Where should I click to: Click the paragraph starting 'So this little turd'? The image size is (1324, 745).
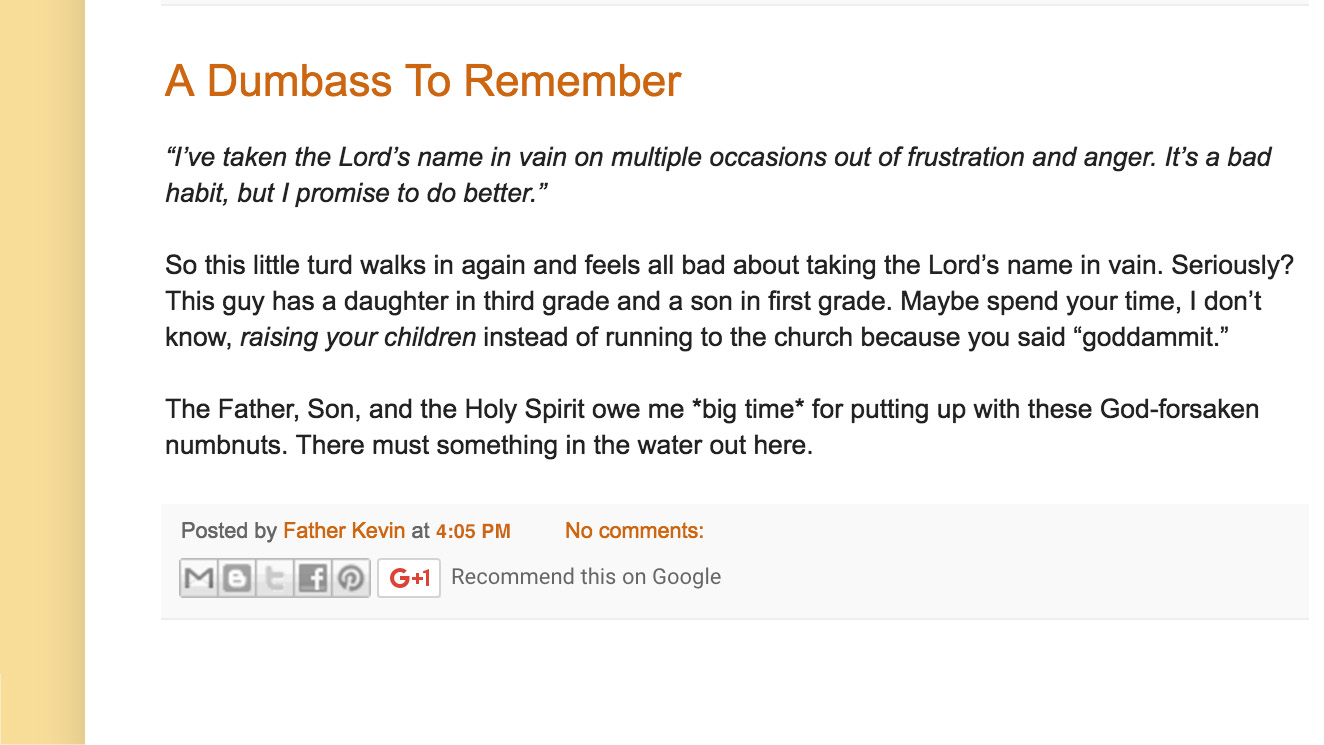[x=730, y=302]
